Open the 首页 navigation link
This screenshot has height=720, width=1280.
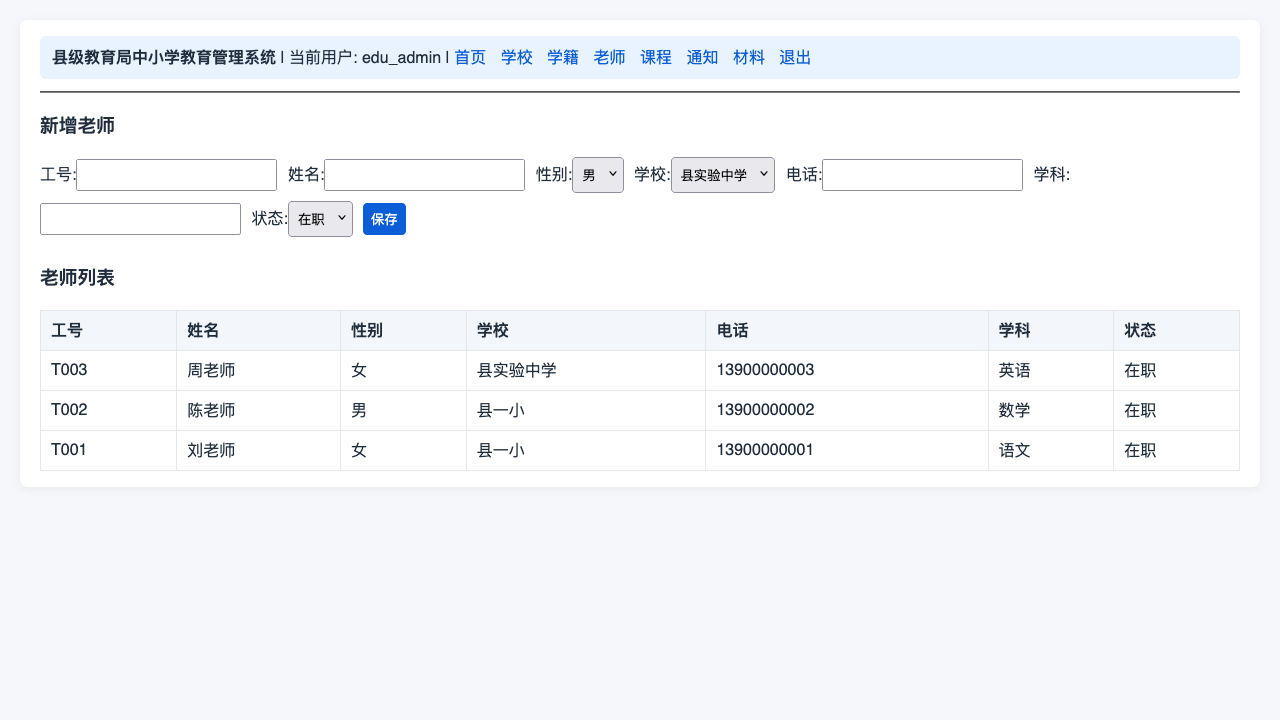pos(470,58)
